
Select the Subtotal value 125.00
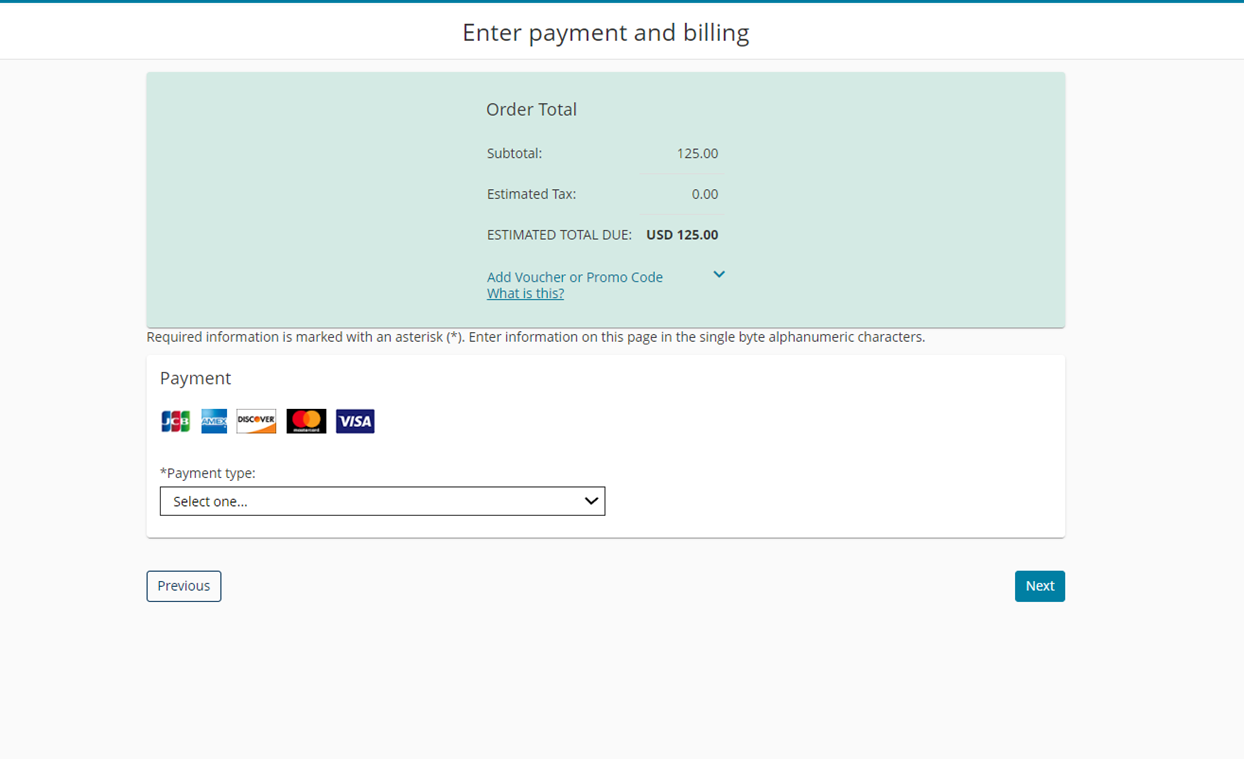[697, 153]
